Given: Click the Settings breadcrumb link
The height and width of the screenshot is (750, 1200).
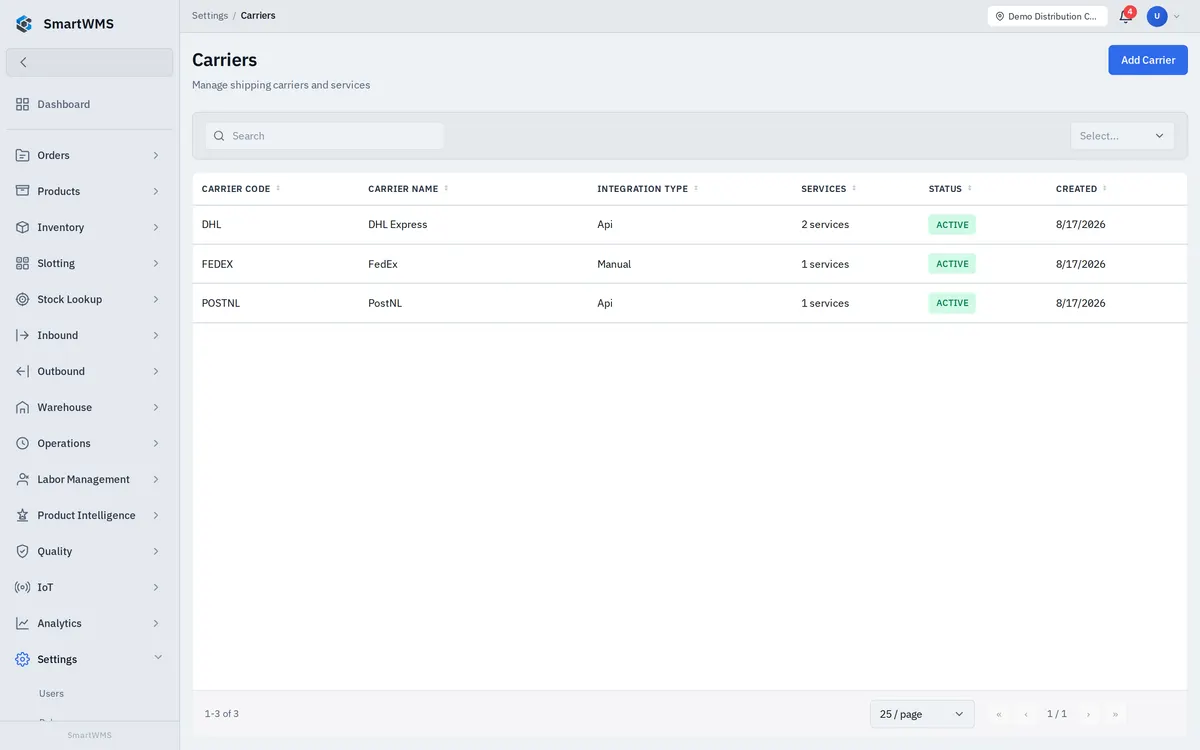Looking at the screenshot, I should [210, 16].
